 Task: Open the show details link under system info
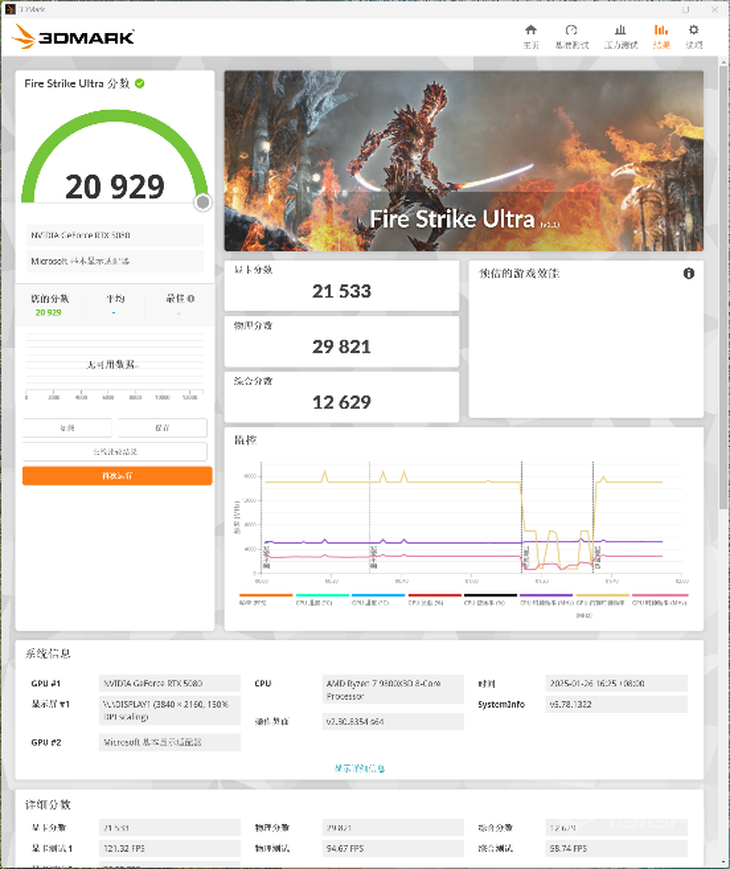click(359, 768)
